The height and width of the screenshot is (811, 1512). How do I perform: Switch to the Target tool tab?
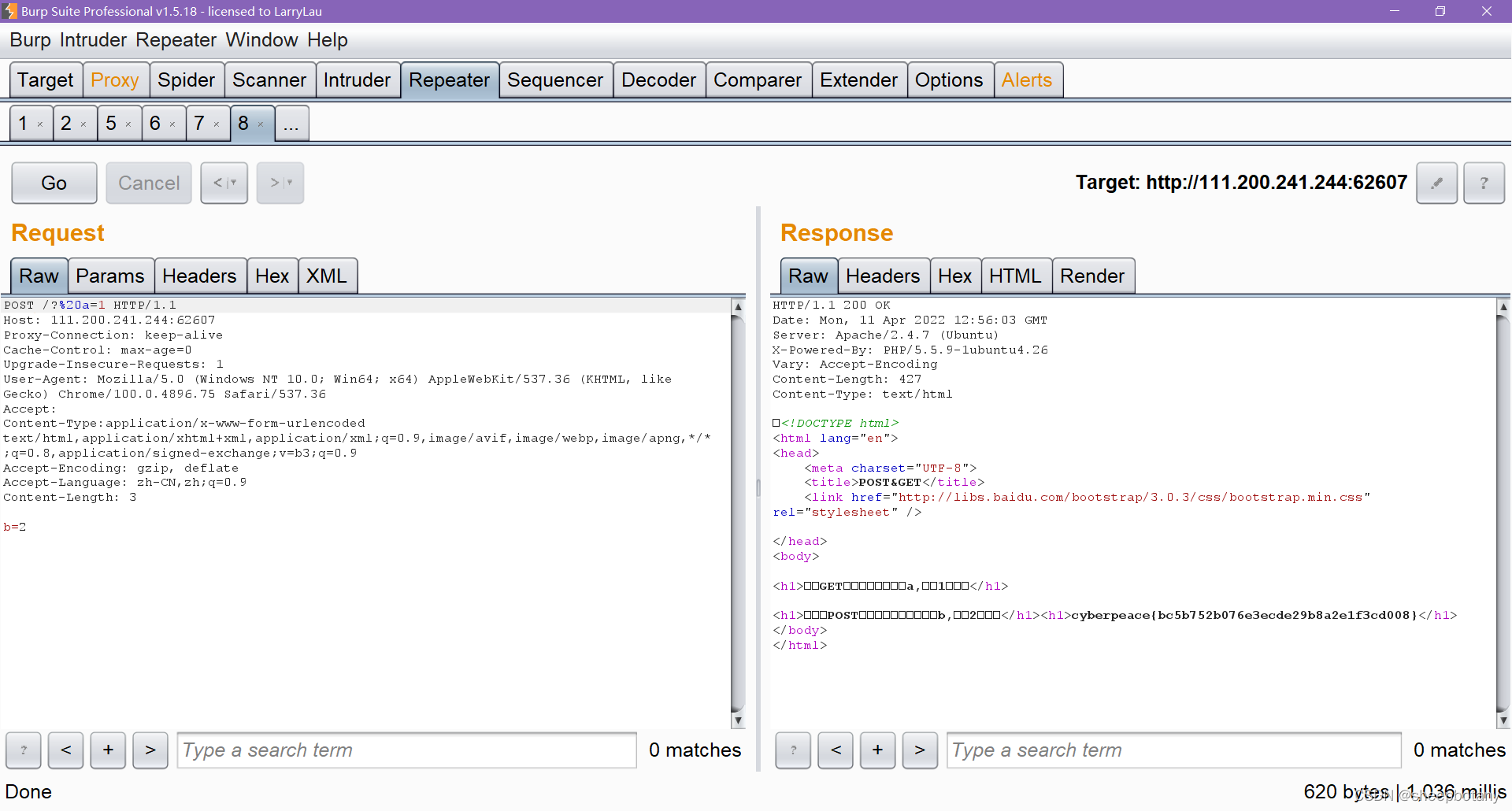point(46,80)
